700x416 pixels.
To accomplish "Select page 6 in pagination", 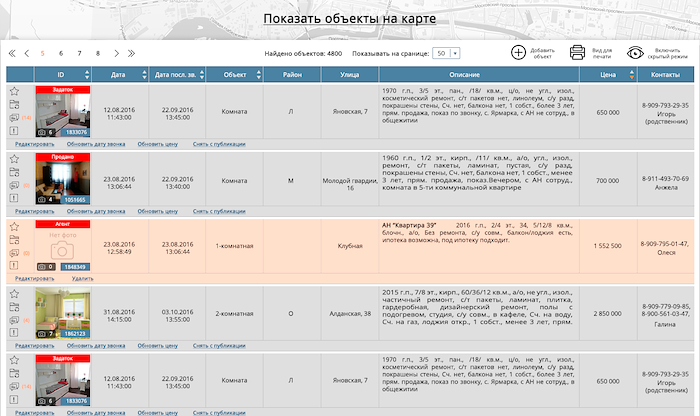I will click(x=61, y=54).
